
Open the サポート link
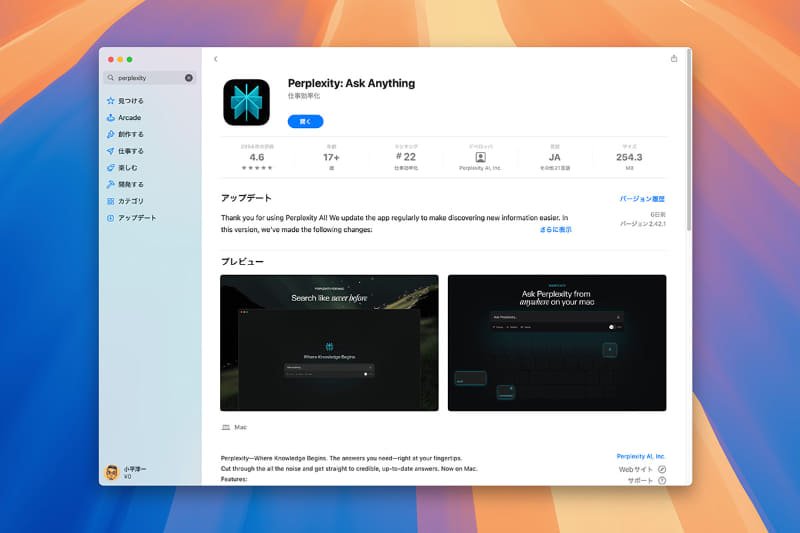pyautogui.click(x=640, y=480)
